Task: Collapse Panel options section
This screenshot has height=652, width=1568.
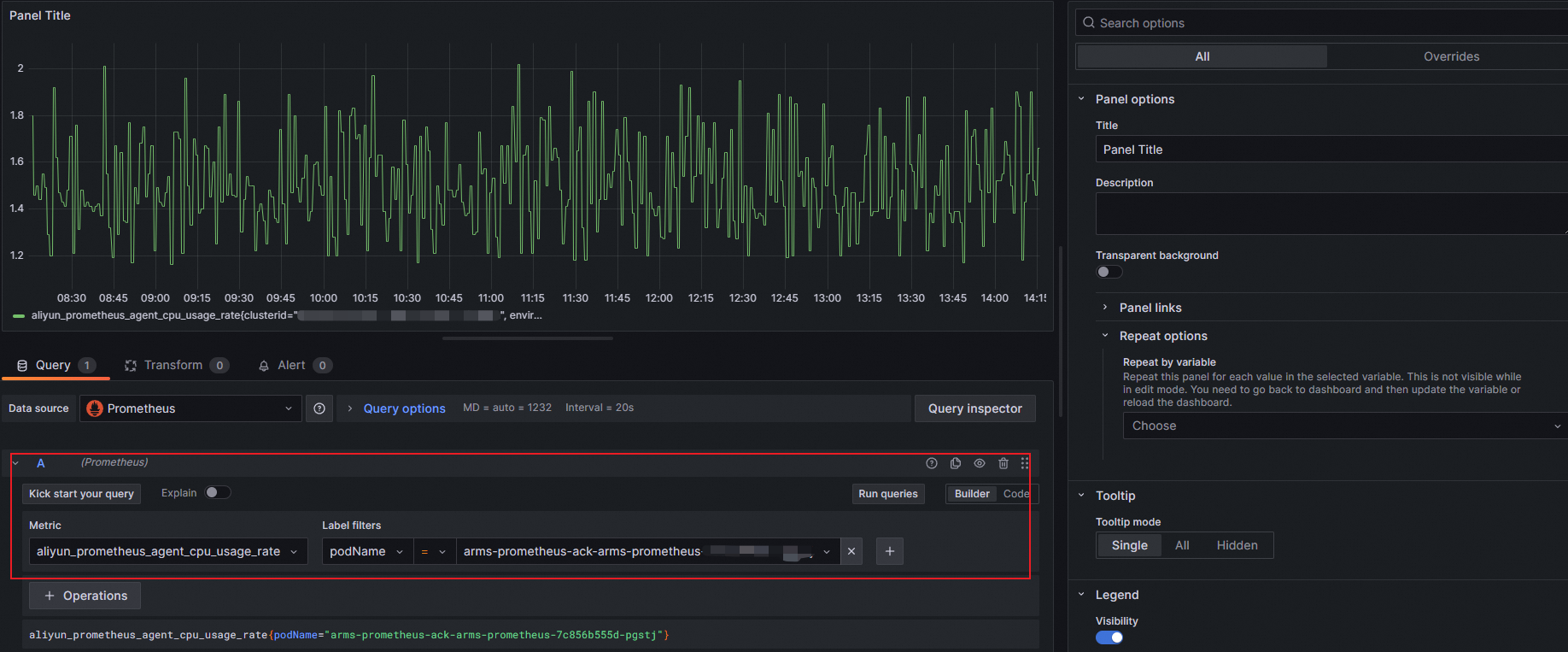Action: pos(1081,99)
